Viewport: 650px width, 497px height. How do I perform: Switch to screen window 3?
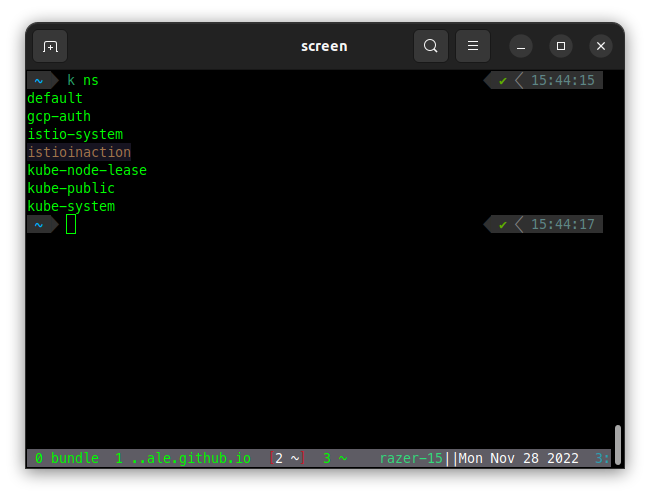(334, 459)
